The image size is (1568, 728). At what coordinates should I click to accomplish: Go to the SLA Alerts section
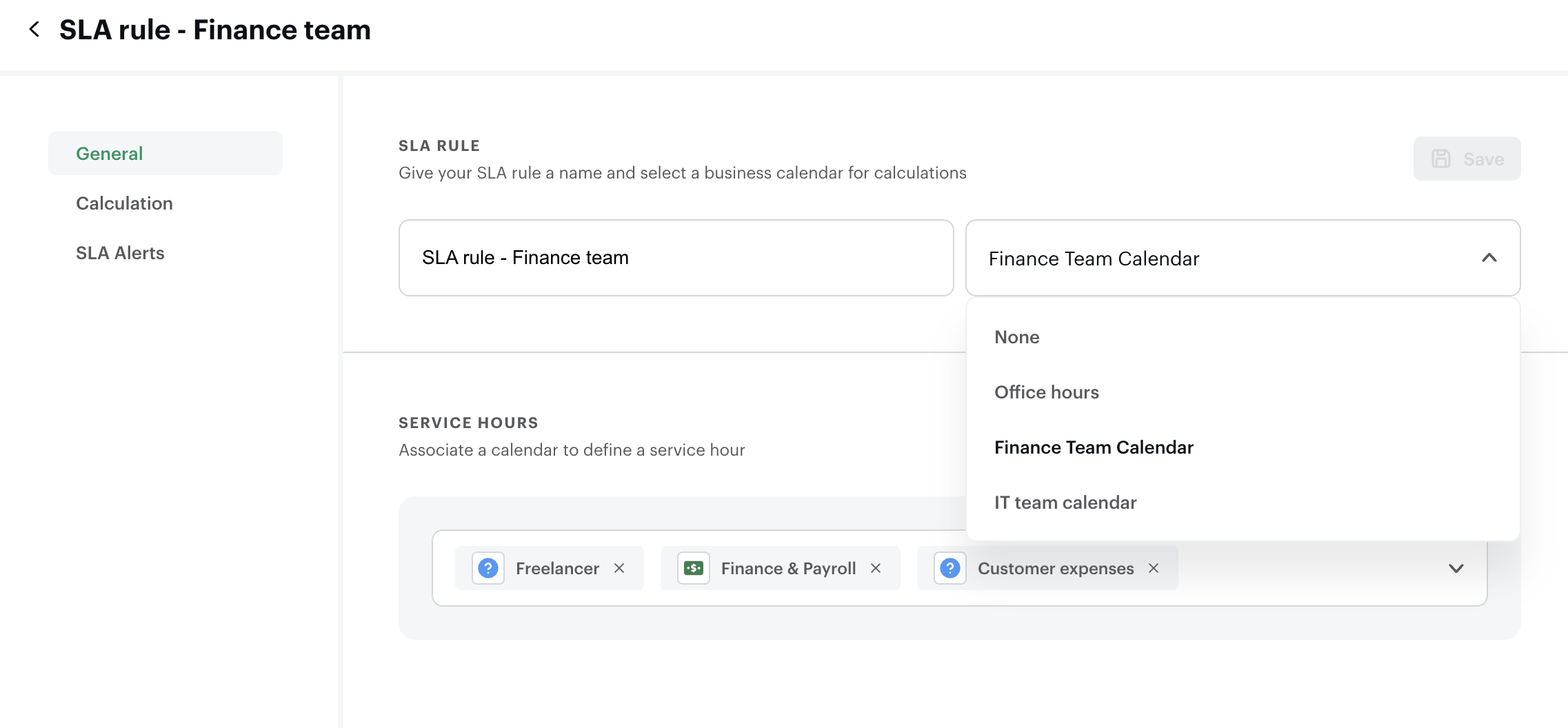click(120, 253)
